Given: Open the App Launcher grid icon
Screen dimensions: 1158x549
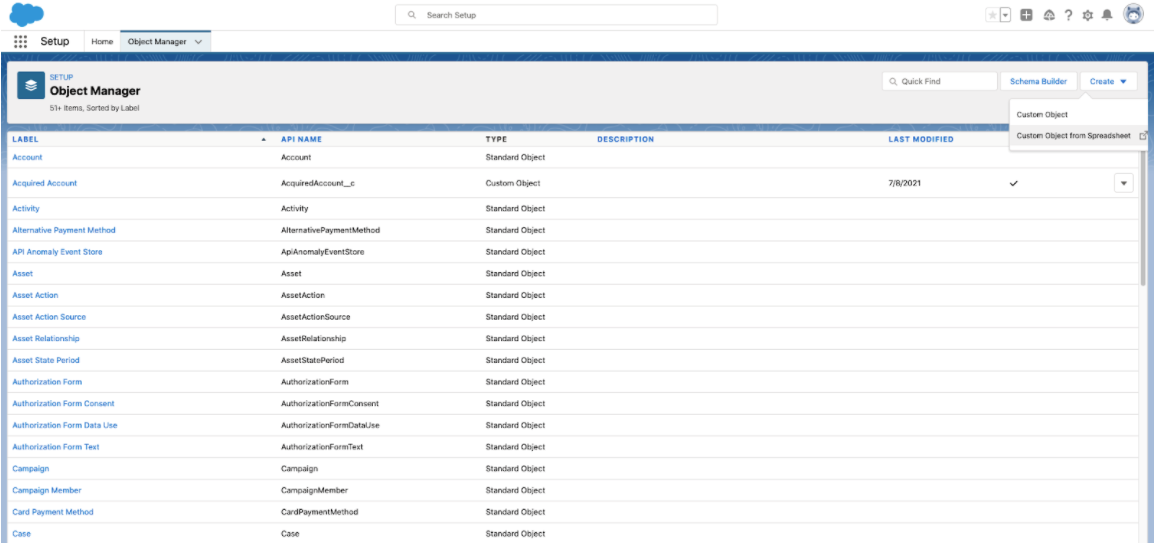Looking at the screenshot, I should [x=20, y=41].
